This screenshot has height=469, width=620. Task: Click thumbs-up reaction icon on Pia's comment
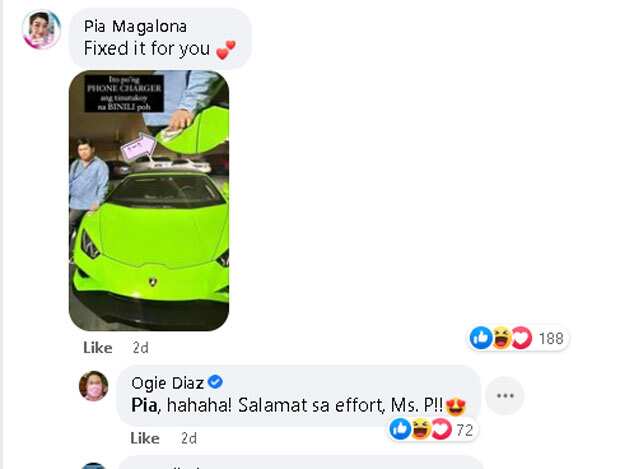pyautogui.click(x=481, y=338)
